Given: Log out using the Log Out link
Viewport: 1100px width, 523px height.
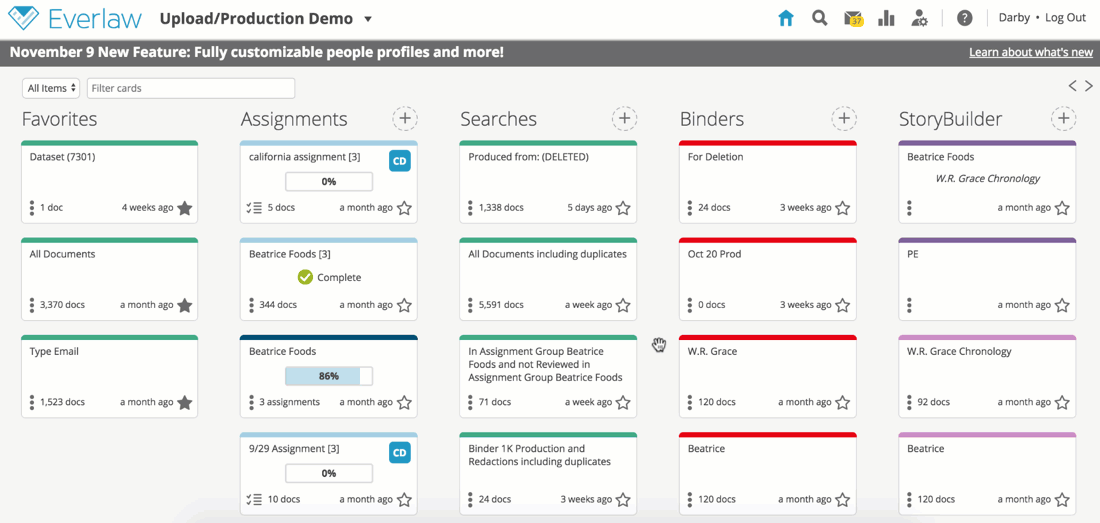Looking at the screenshot, I should (1065, 18).
